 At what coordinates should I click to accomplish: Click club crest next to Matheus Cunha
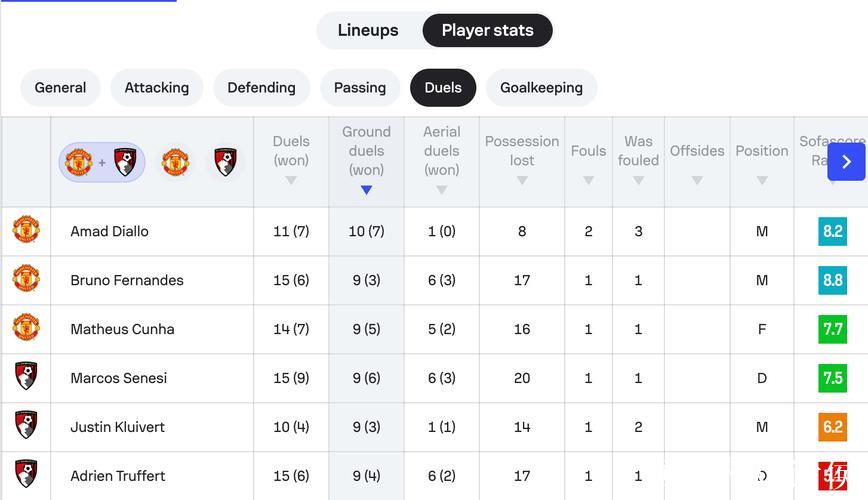pyautogui.click(x=26, y=329)
